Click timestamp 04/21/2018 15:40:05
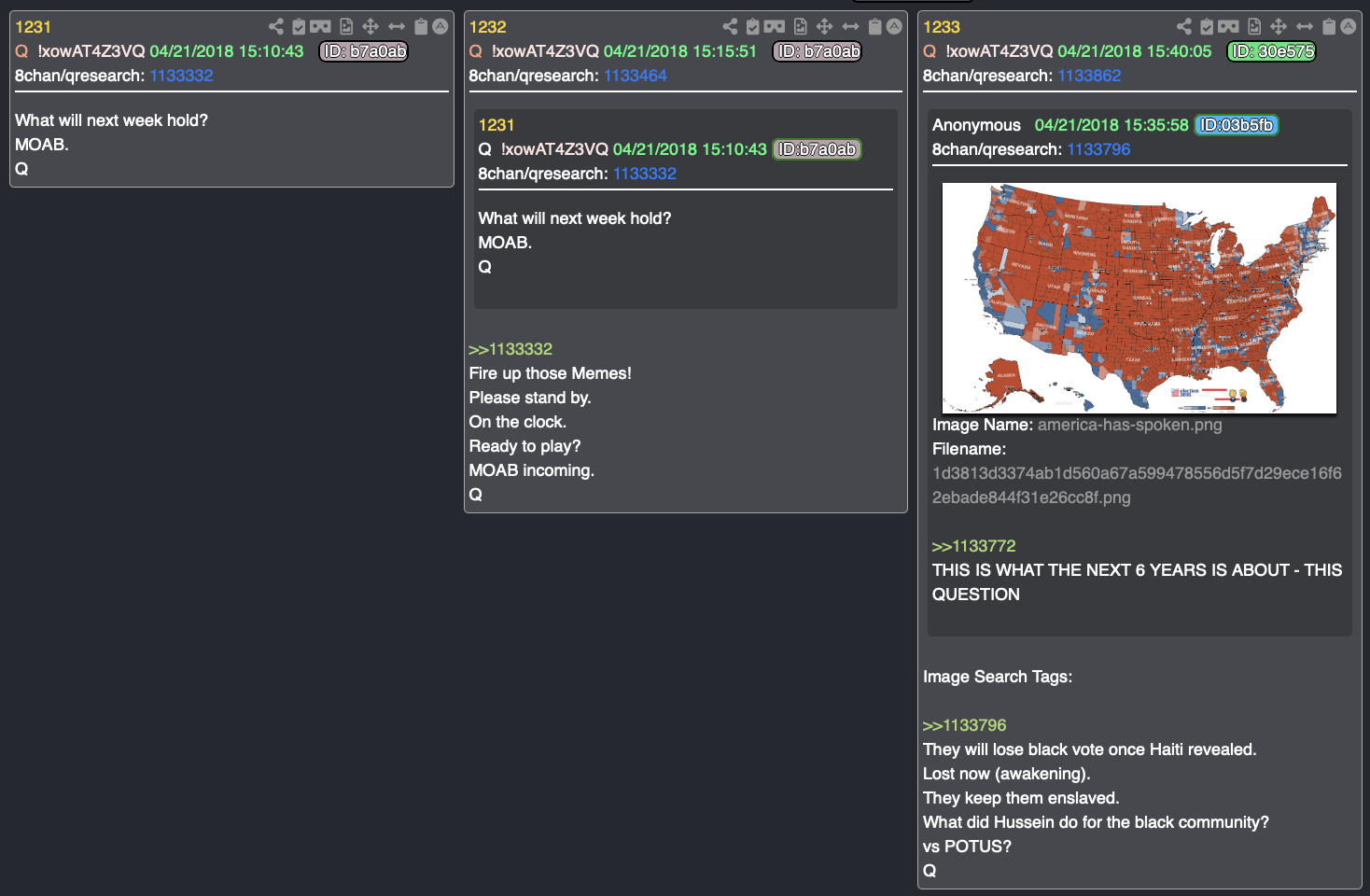The height and width of the screenshot is (896, 1370). coord(1134,51)
